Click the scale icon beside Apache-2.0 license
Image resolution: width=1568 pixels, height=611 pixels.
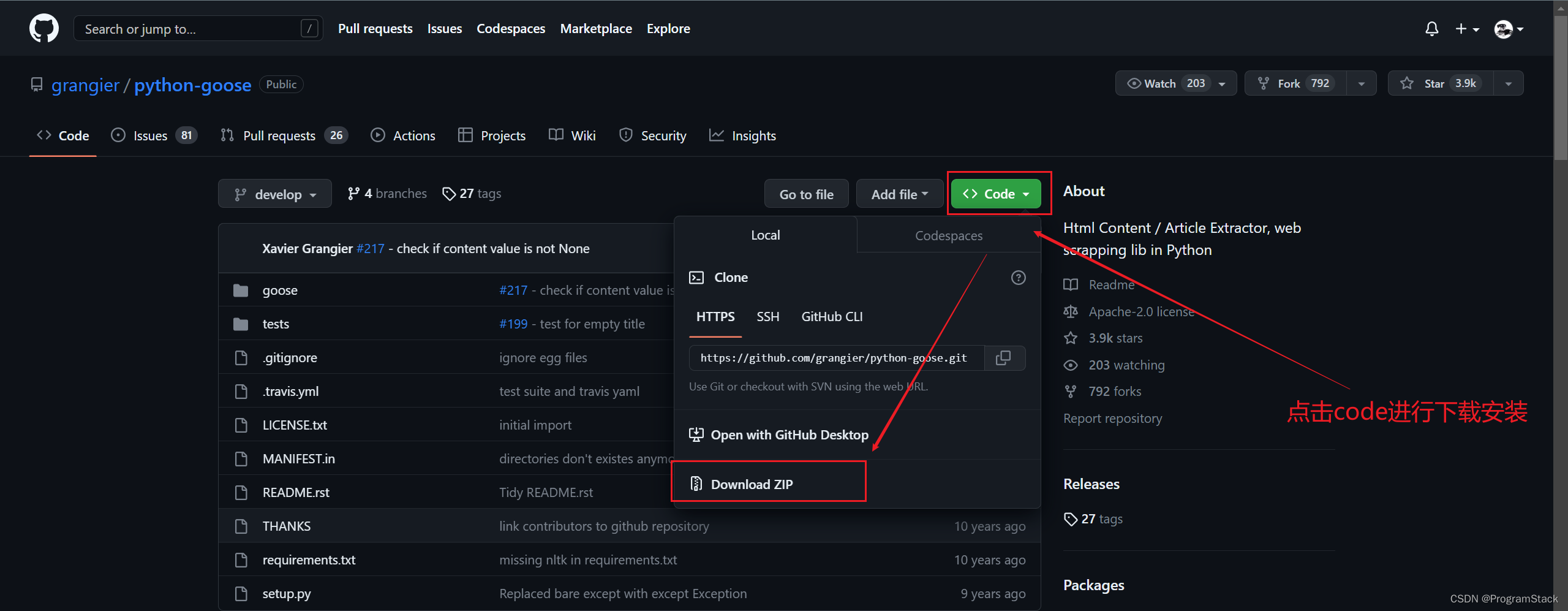(1071, 312)
